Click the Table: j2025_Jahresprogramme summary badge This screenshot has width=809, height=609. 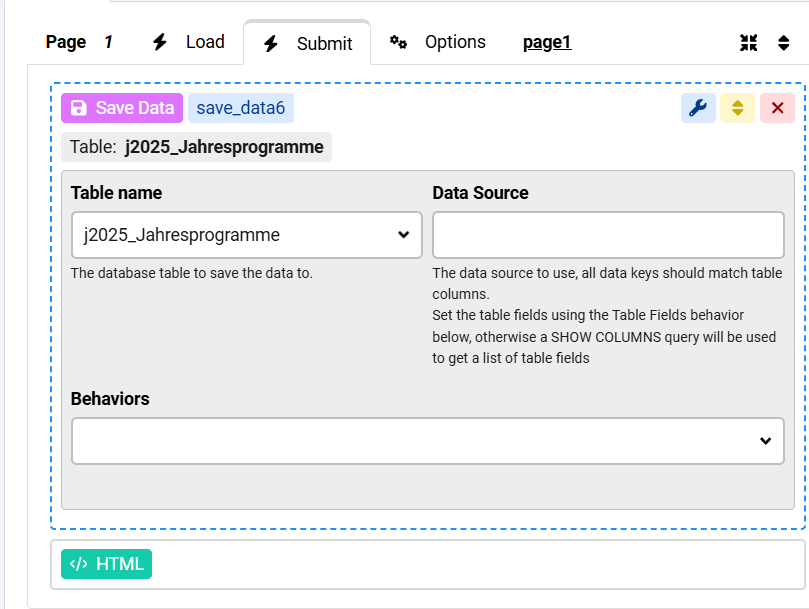(197, 147)
